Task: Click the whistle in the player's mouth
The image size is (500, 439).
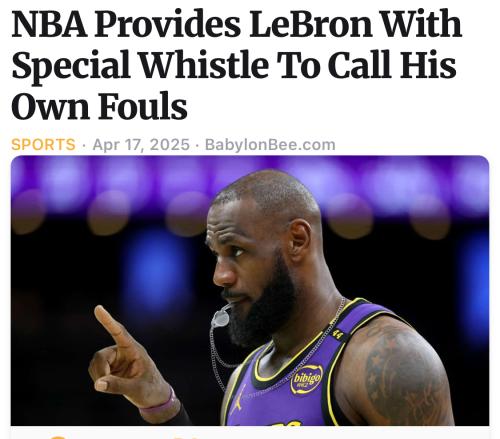Action: point(221,318)
